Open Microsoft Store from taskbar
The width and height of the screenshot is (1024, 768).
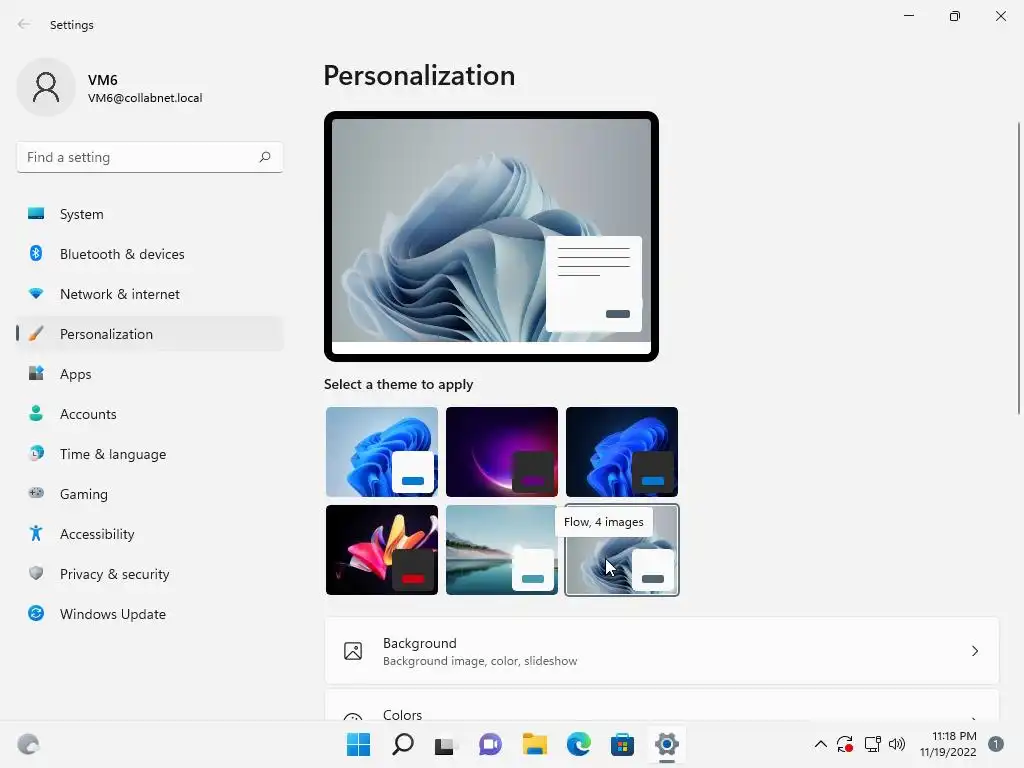[x=622, y=744]
